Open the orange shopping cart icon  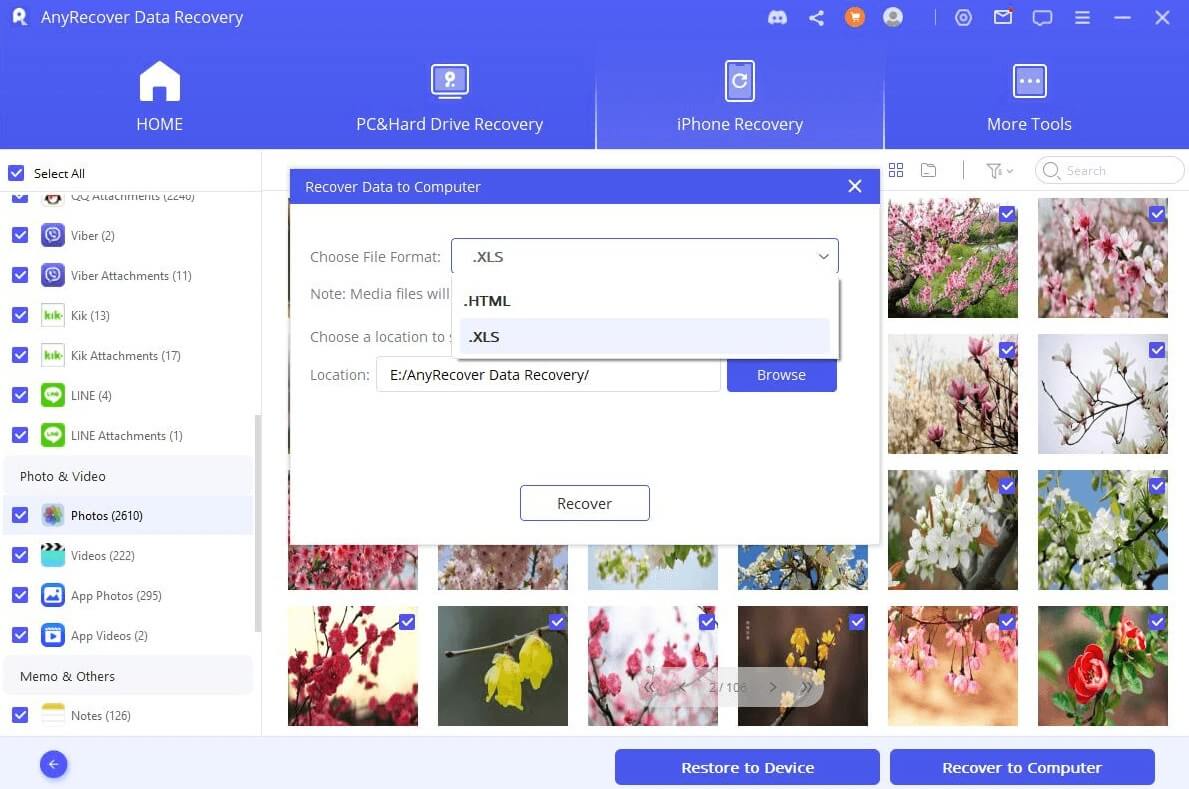click(x=855, y=17)
